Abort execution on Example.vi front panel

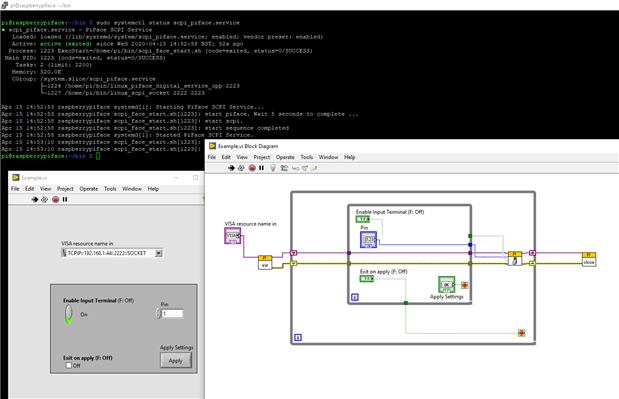tap(56, 200)
